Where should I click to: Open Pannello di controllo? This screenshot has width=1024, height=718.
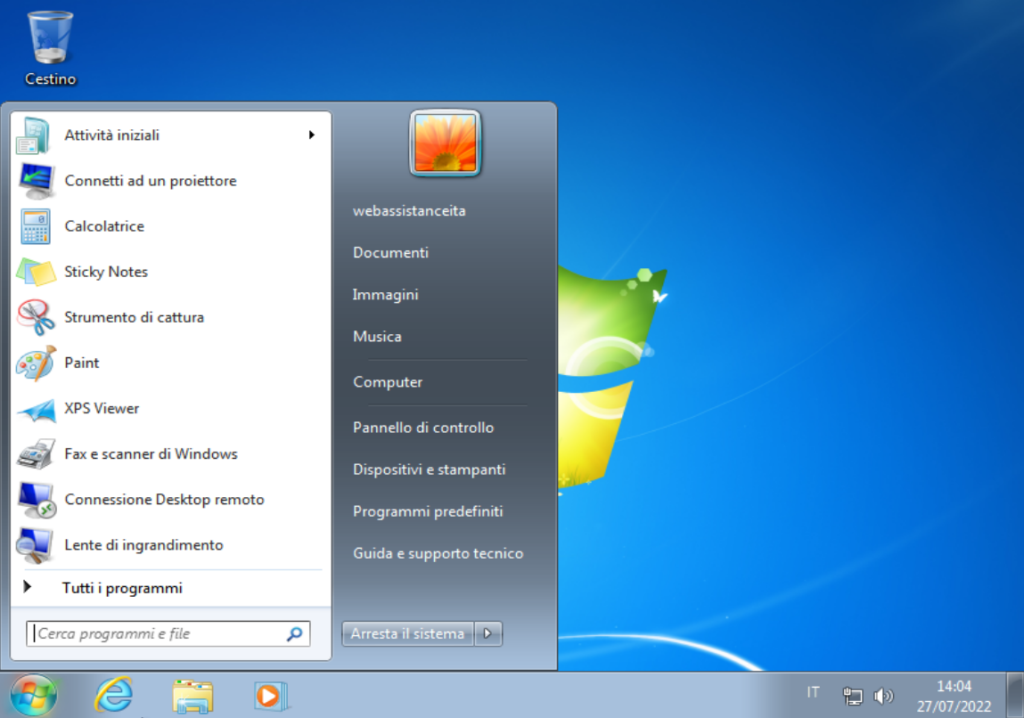[423, 427]
